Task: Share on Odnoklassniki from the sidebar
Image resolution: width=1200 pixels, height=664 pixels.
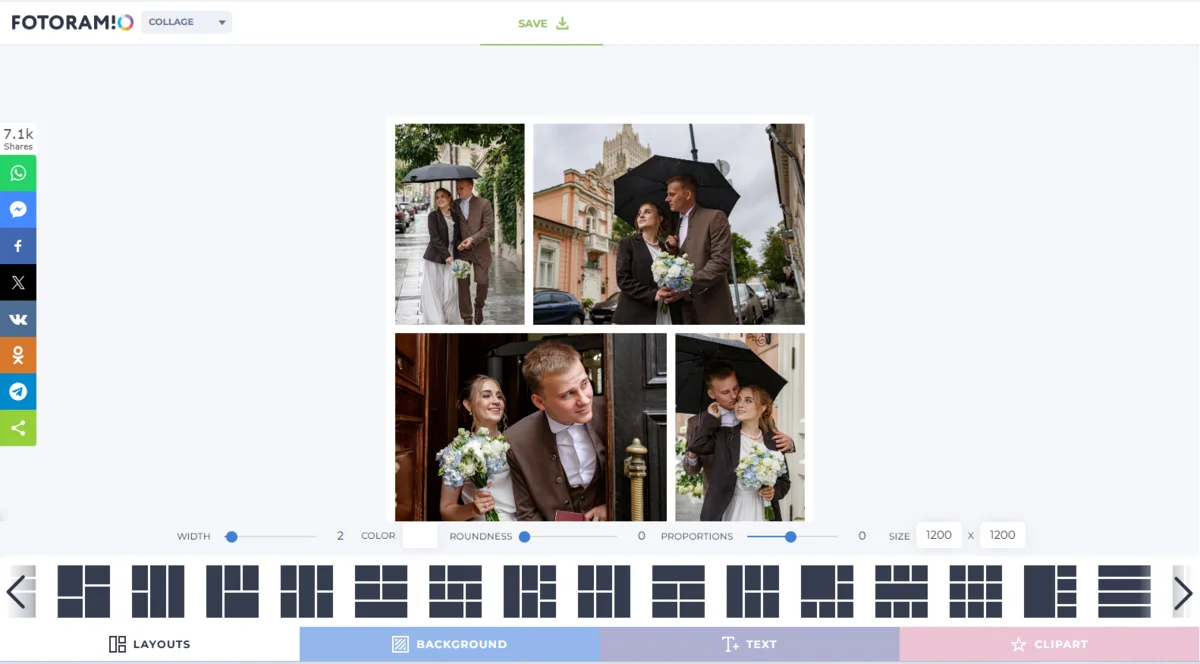Action: point(18,355)
